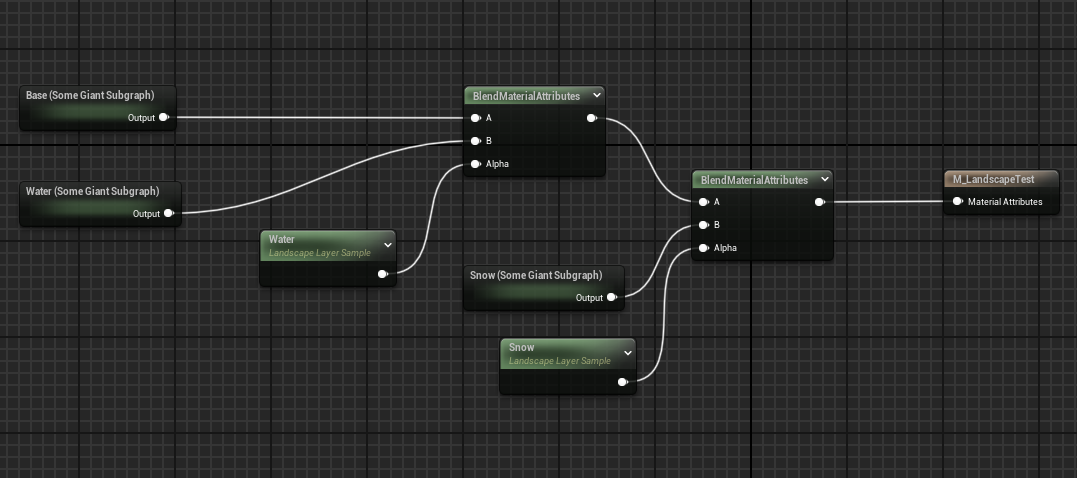Click the Alpha pin fed by Water layer sample
The height and width of the screenshot is (478, 1077).
coord(475,164)
